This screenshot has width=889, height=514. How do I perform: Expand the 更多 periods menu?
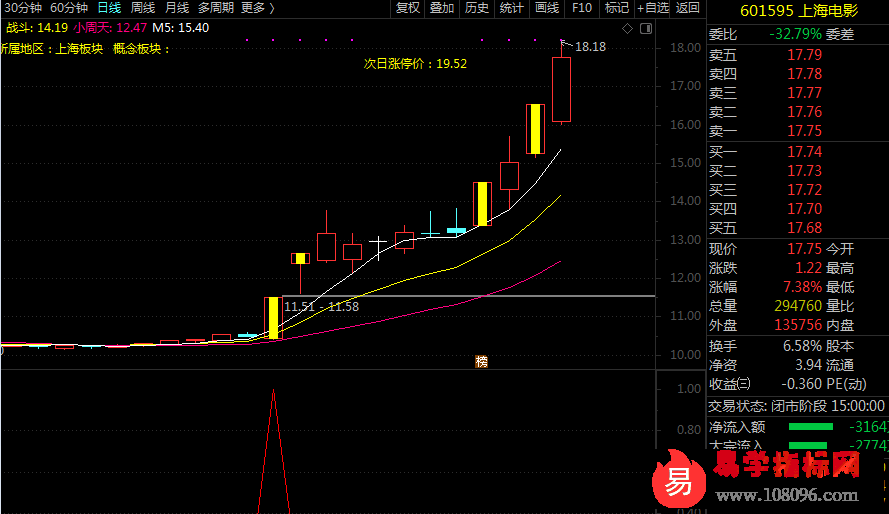[x=257, y=8]
